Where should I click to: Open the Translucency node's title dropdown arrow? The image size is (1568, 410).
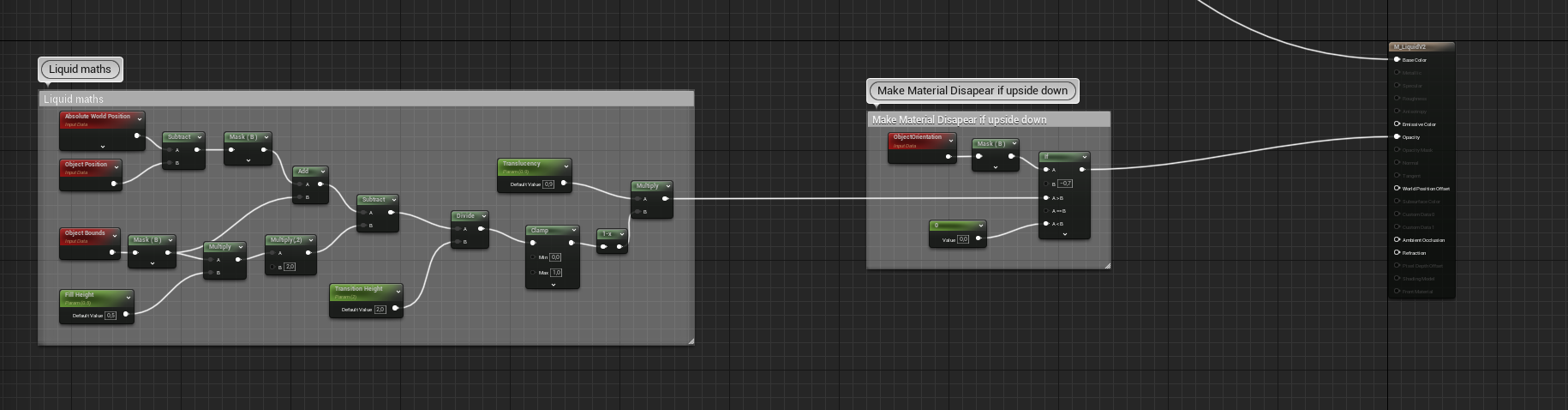[x=566, y=166]
